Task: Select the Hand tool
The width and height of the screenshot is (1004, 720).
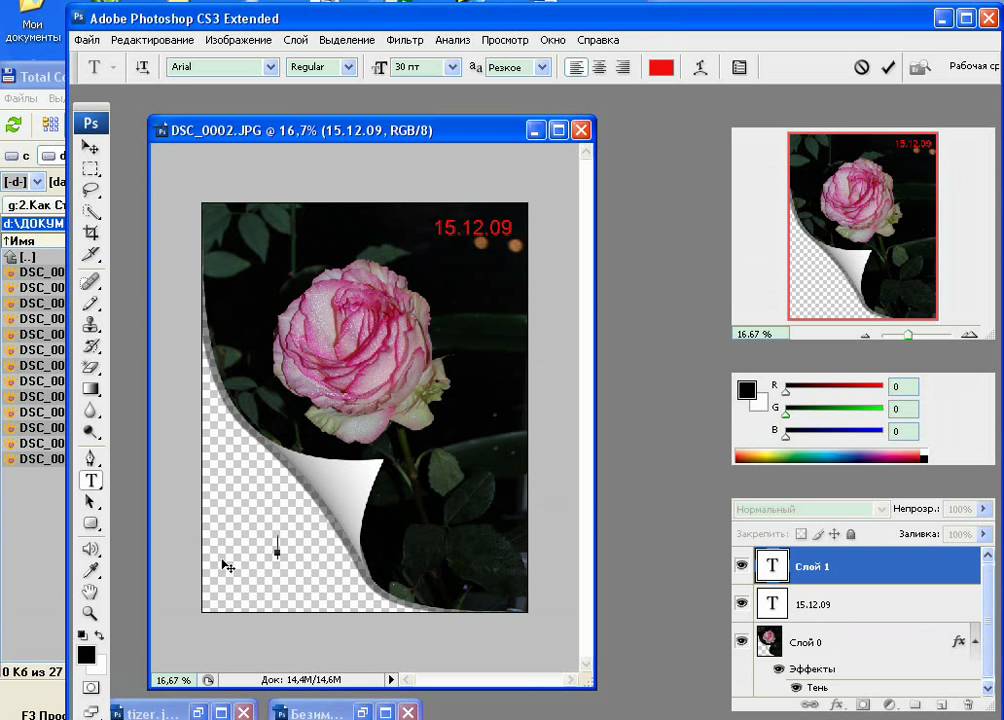Action: click(90, 592)
